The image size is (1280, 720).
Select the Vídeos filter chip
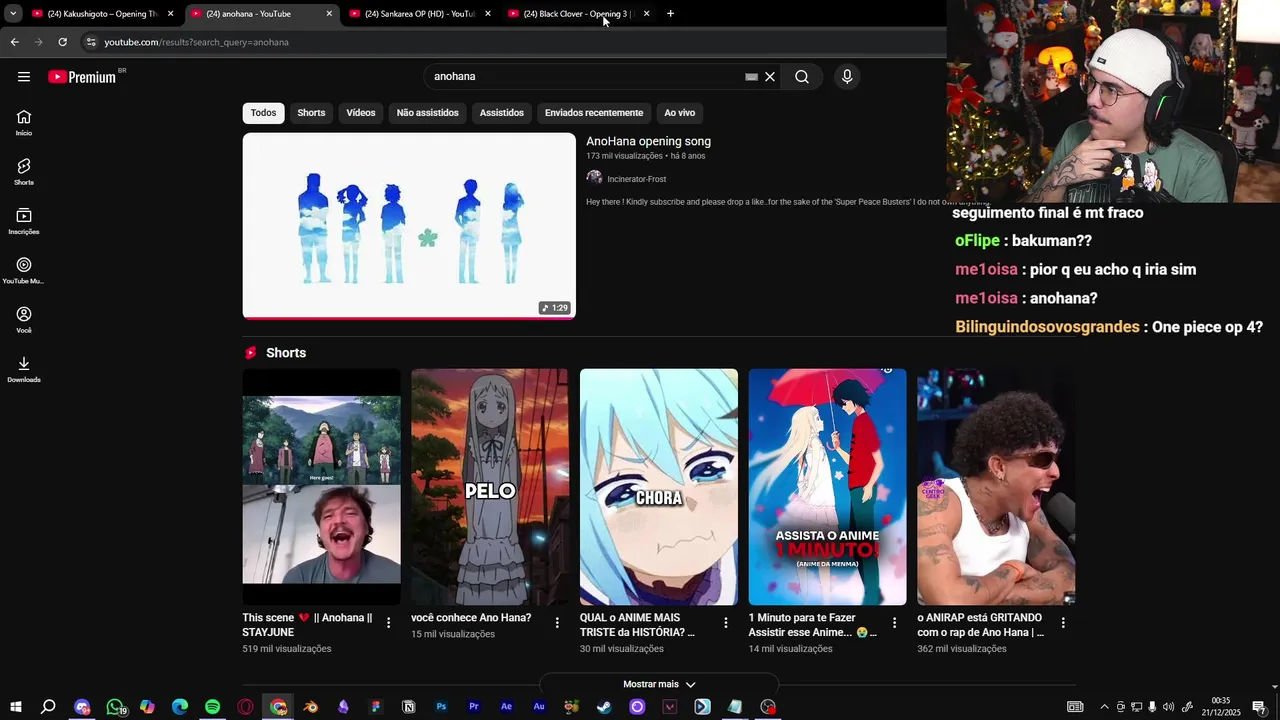point(361,113)
